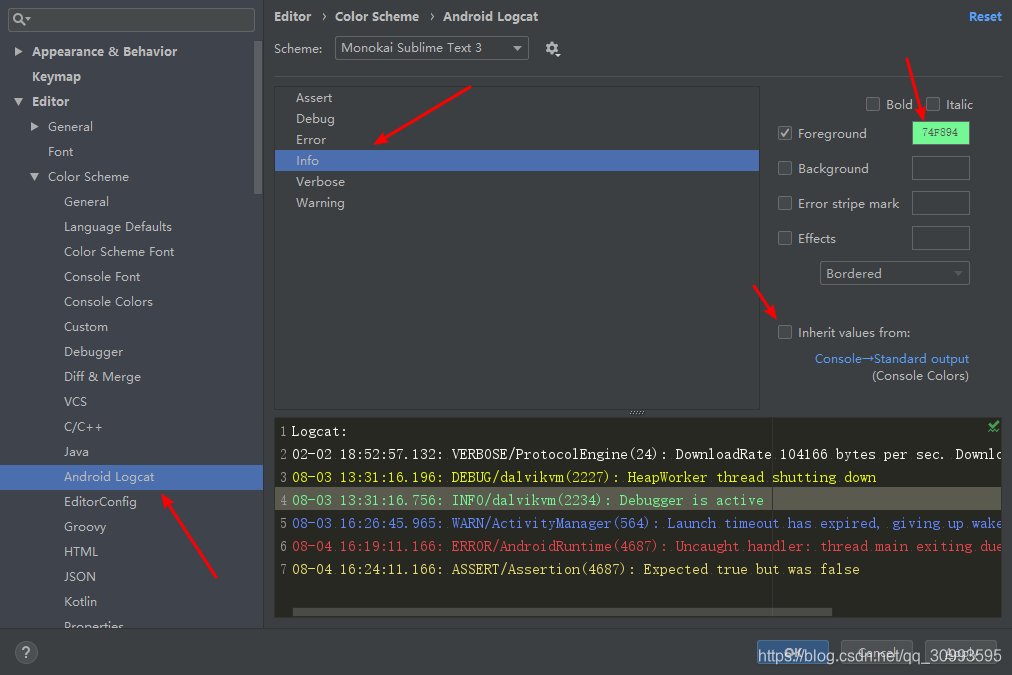Screen dimensions: 1012x675
Task: Click the foreground color swatch 74F894
Action: pyautogui.click(x=940, y=133)
